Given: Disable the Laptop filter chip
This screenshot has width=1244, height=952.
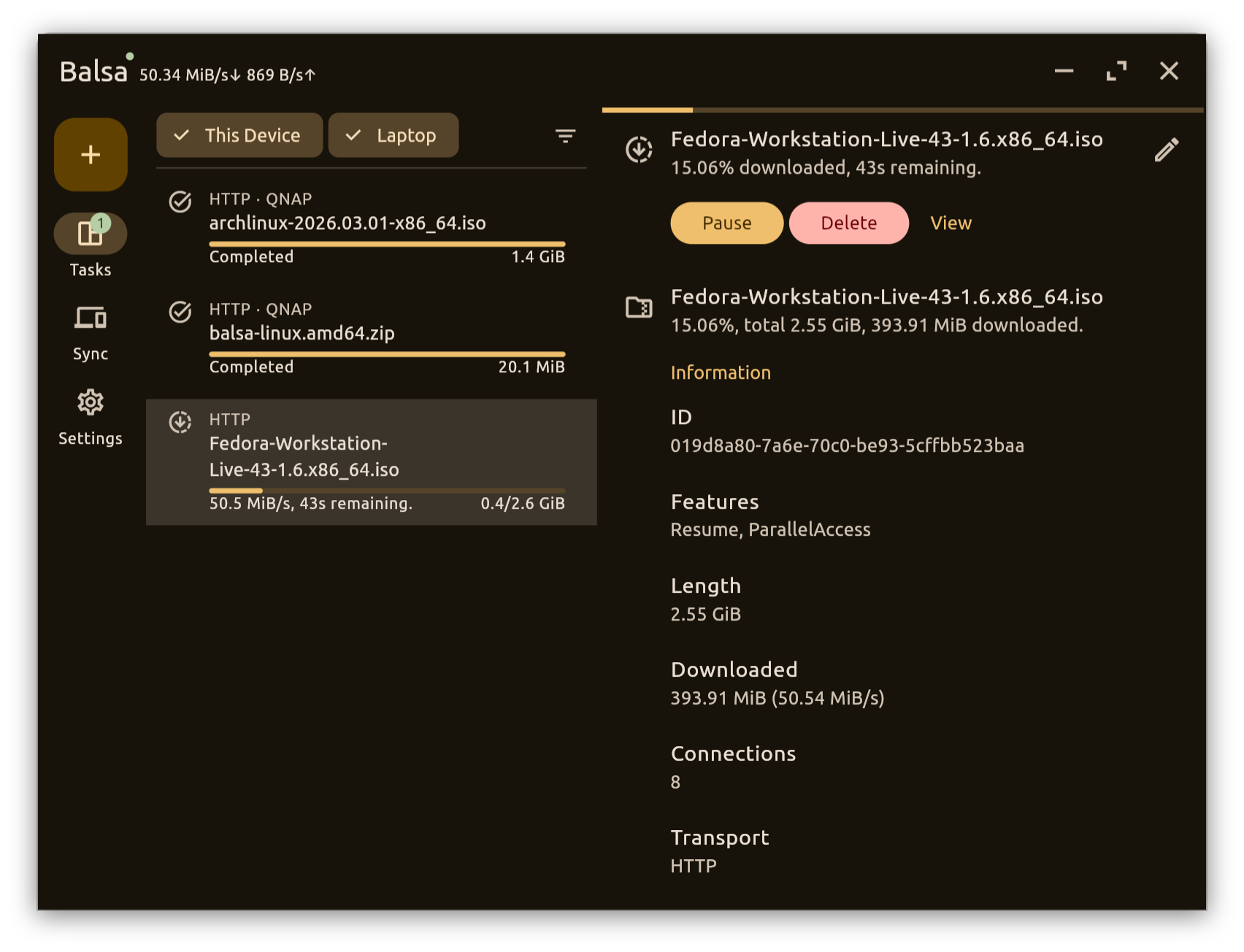Looking at the screenshot, I should point(393,135).
